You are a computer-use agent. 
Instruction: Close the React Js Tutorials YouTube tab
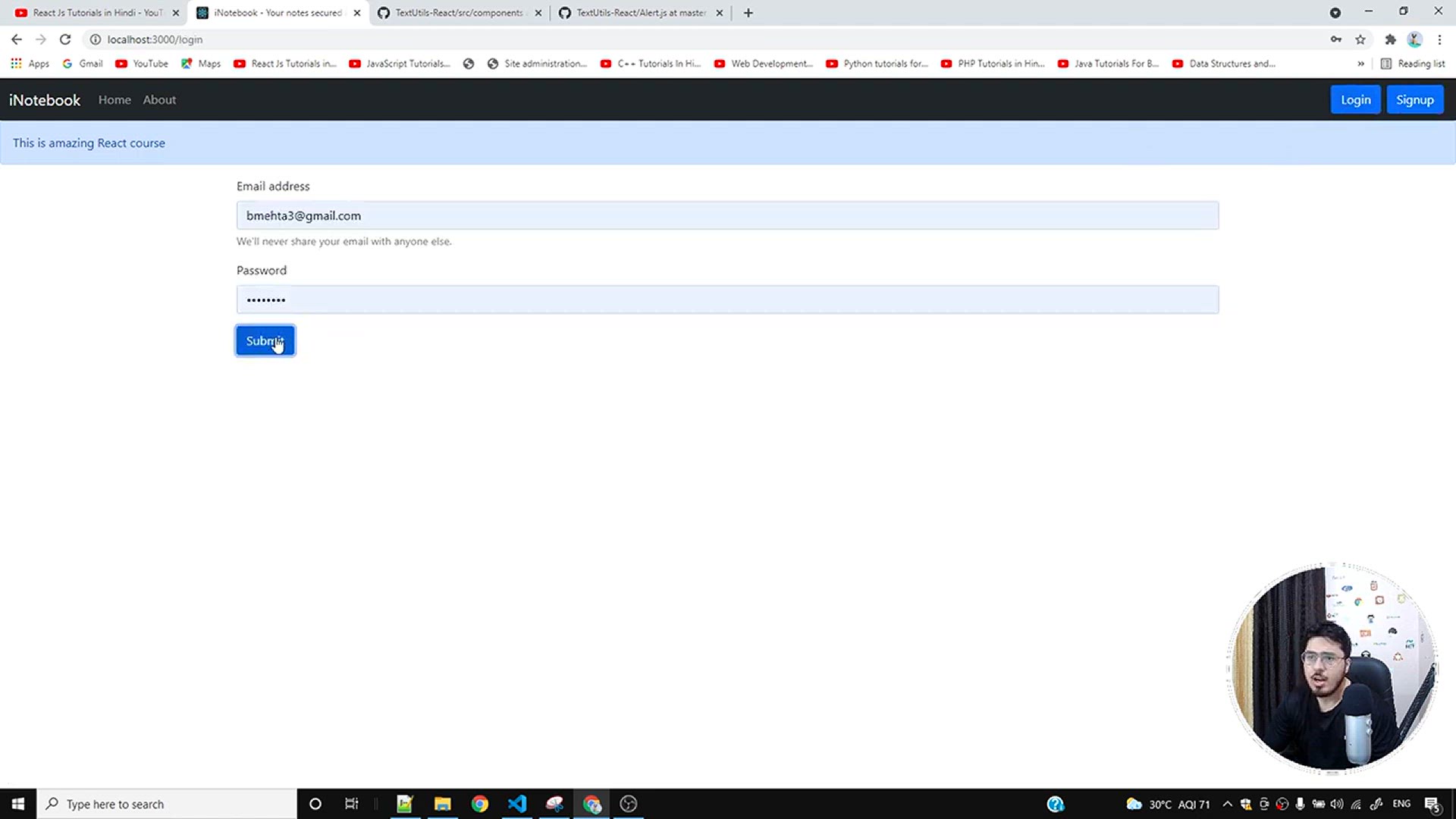176,13
